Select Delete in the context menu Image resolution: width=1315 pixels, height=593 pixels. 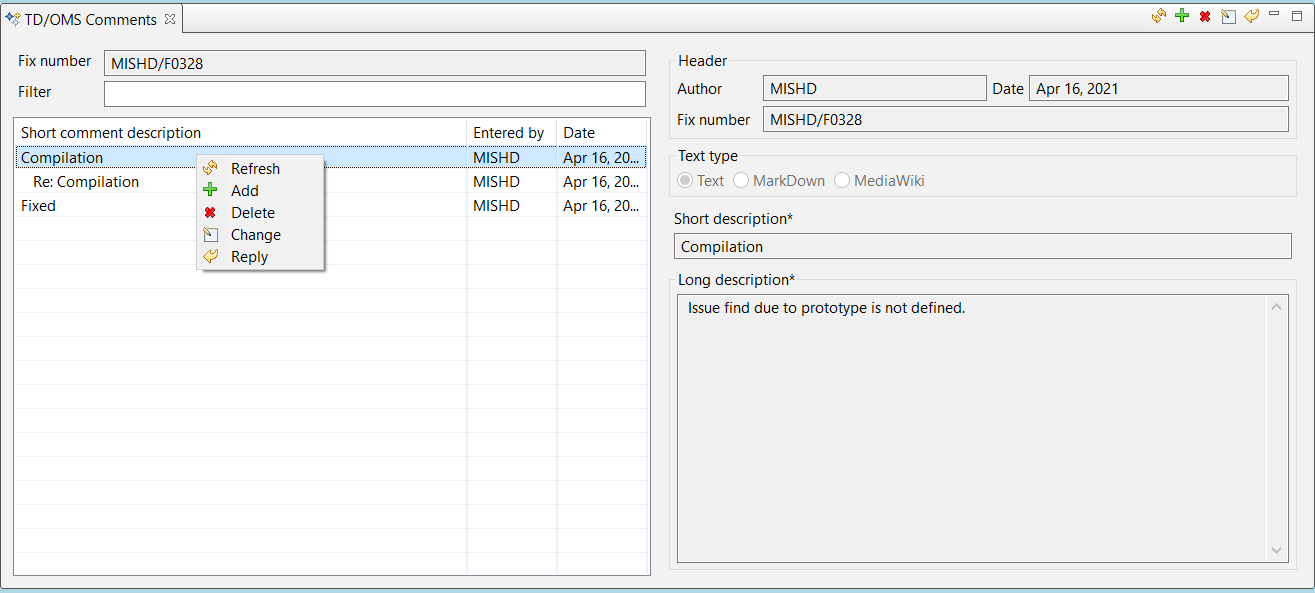point(252,213)
